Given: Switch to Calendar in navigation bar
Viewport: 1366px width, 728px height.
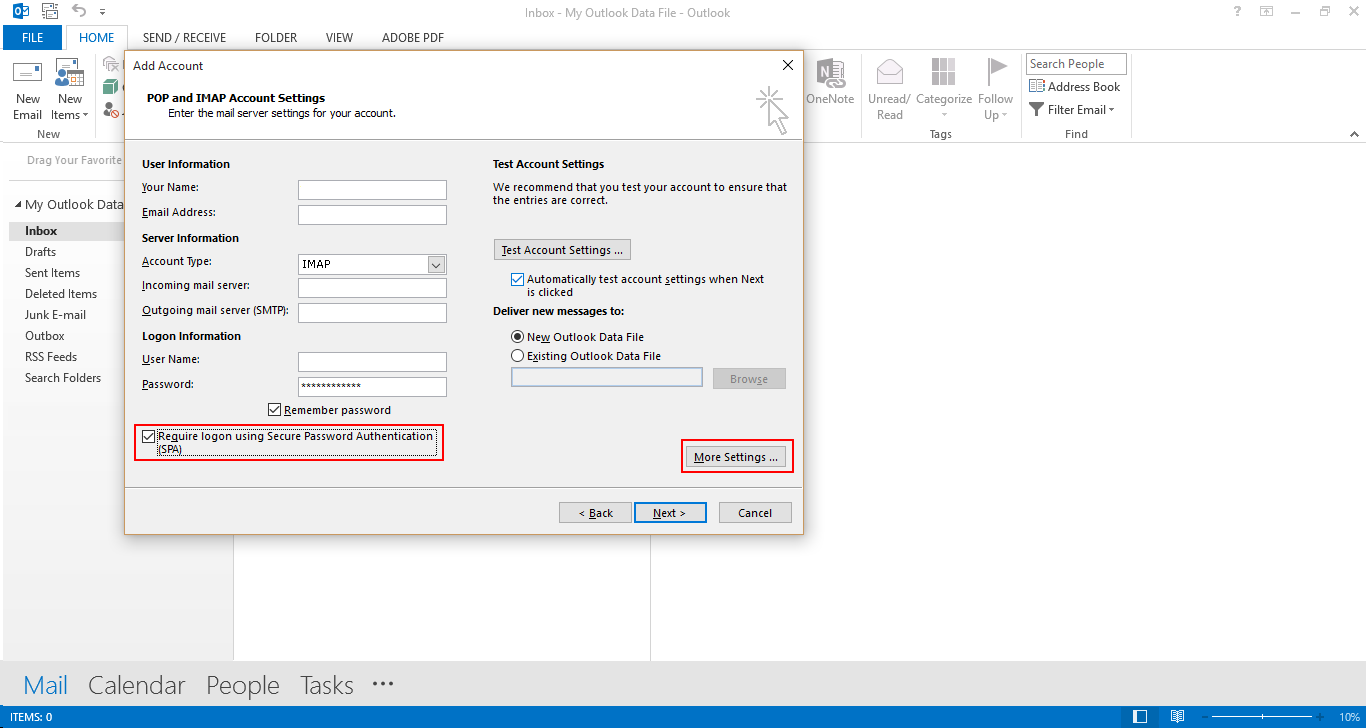Looking at the screenshot, I should point(137,685).
